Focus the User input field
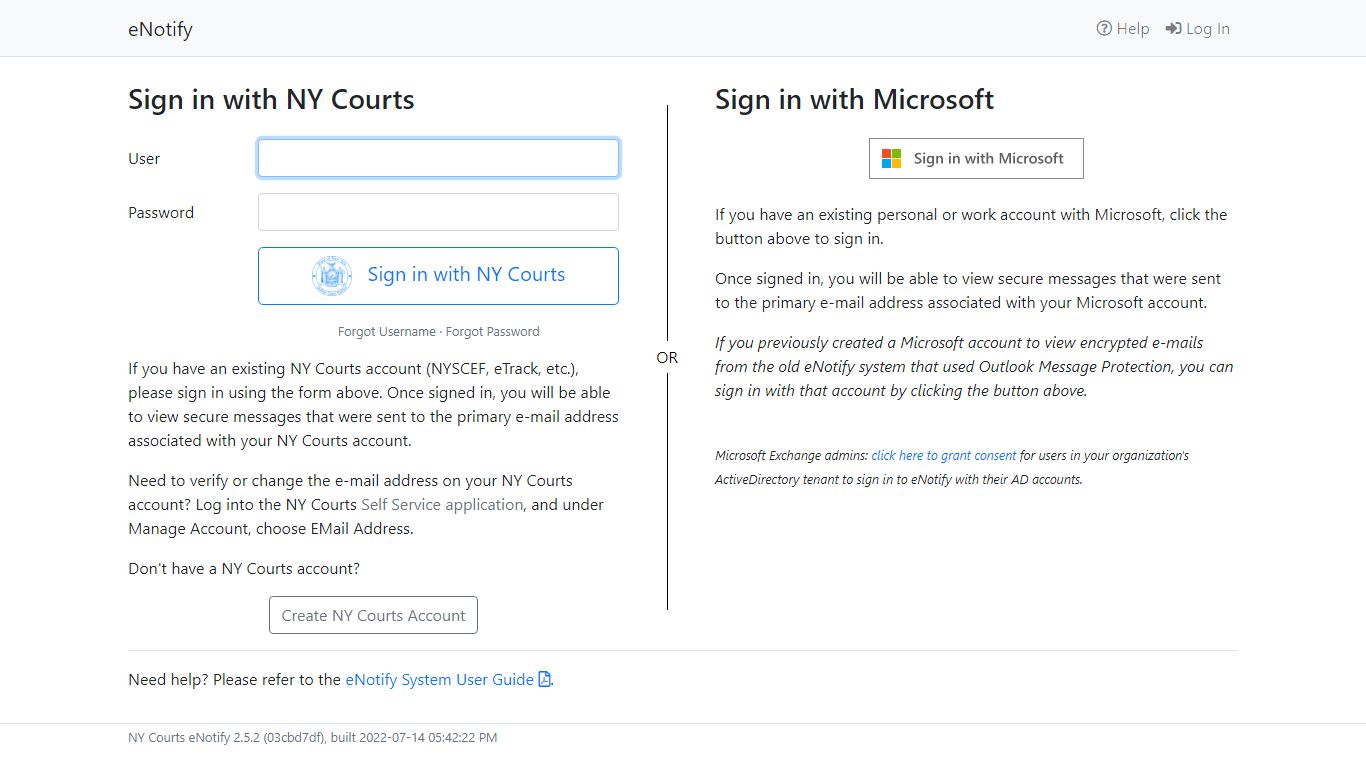This screenshot has height=768, width=1366. 438,158
